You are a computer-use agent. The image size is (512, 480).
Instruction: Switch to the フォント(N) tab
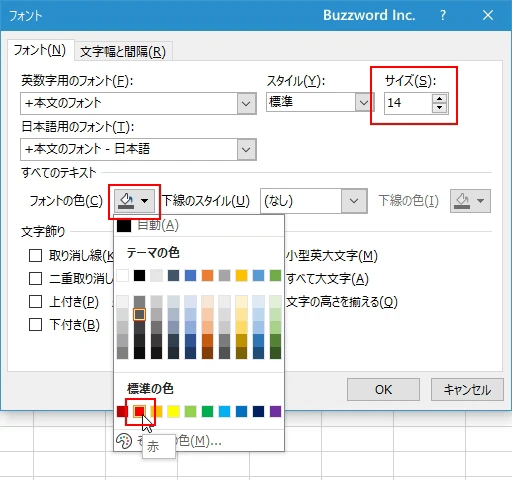coord(40,51)
